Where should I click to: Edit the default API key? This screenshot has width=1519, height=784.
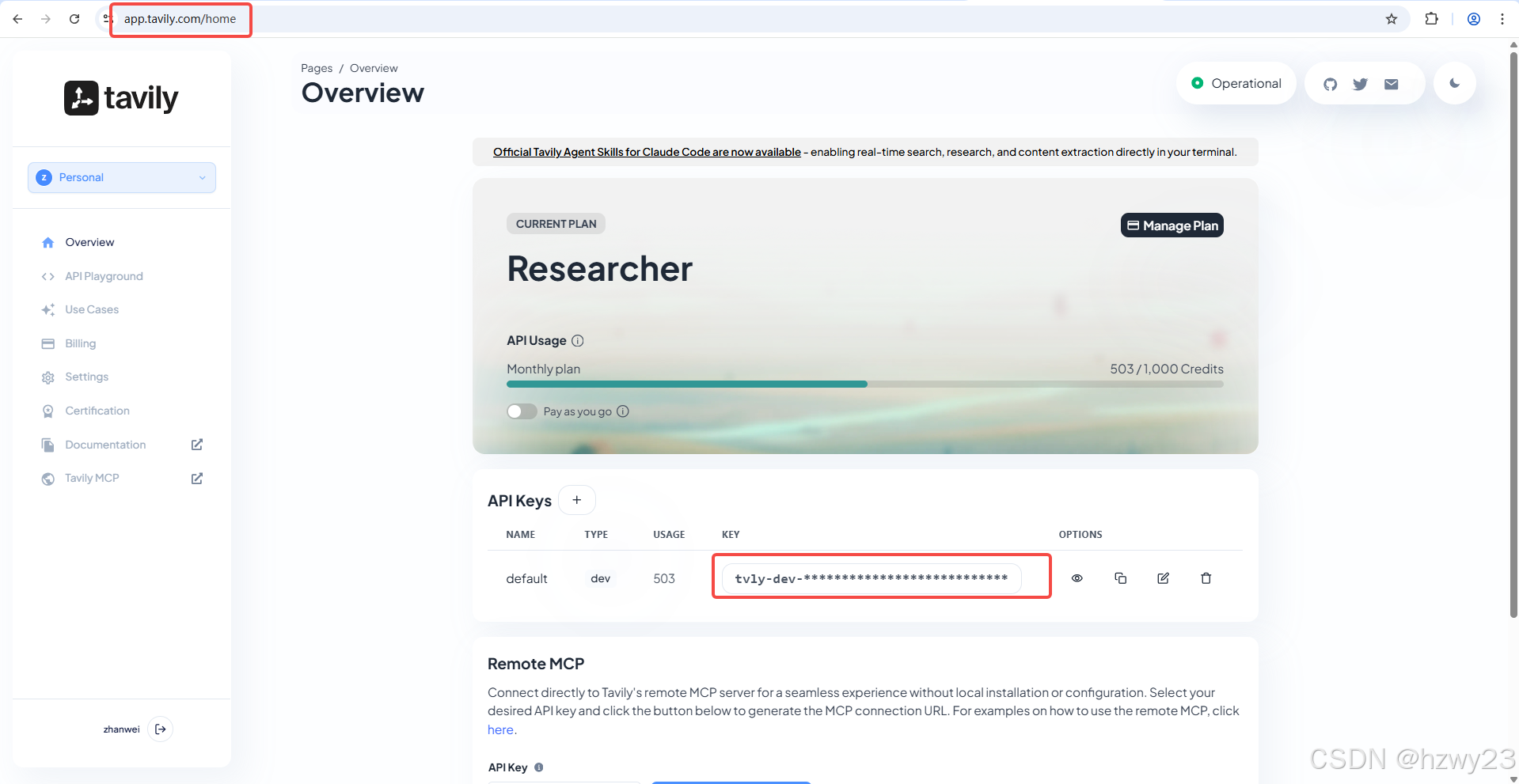tap(1164, 578)
